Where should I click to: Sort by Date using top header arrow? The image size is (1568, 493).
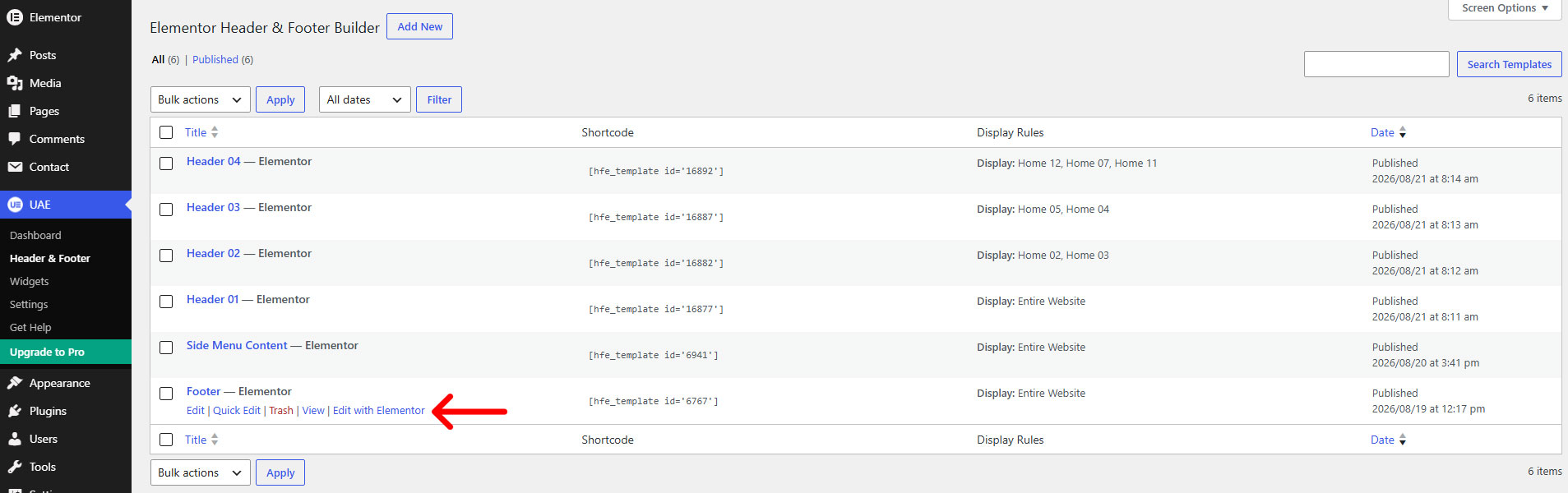[1403, 132]
